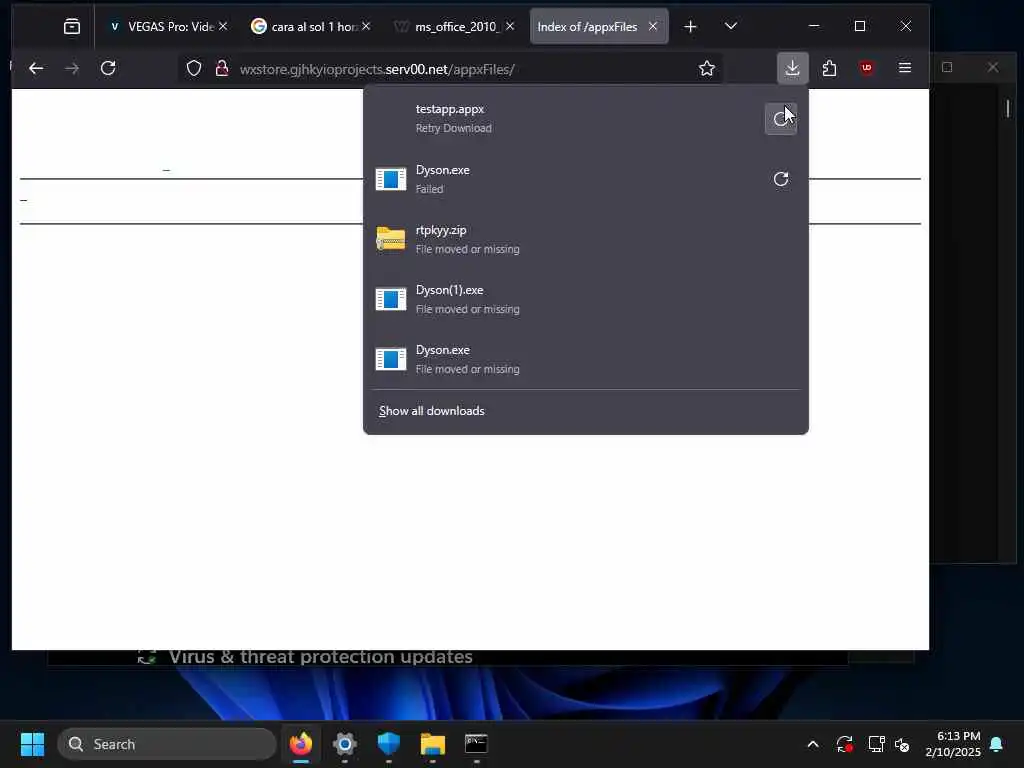
Task: List all tabs dropdown arrow
Action: [731, 26]
